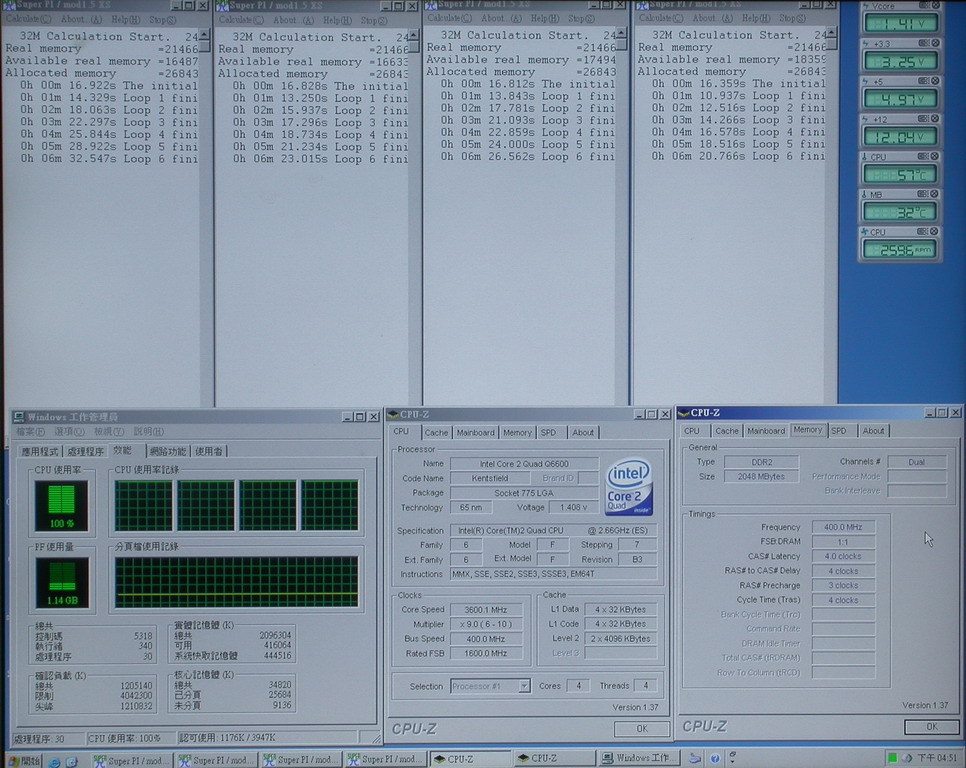966x768 pixels.
Task: Click the CPU usage gauge showing 100 %
Action: 61,506
